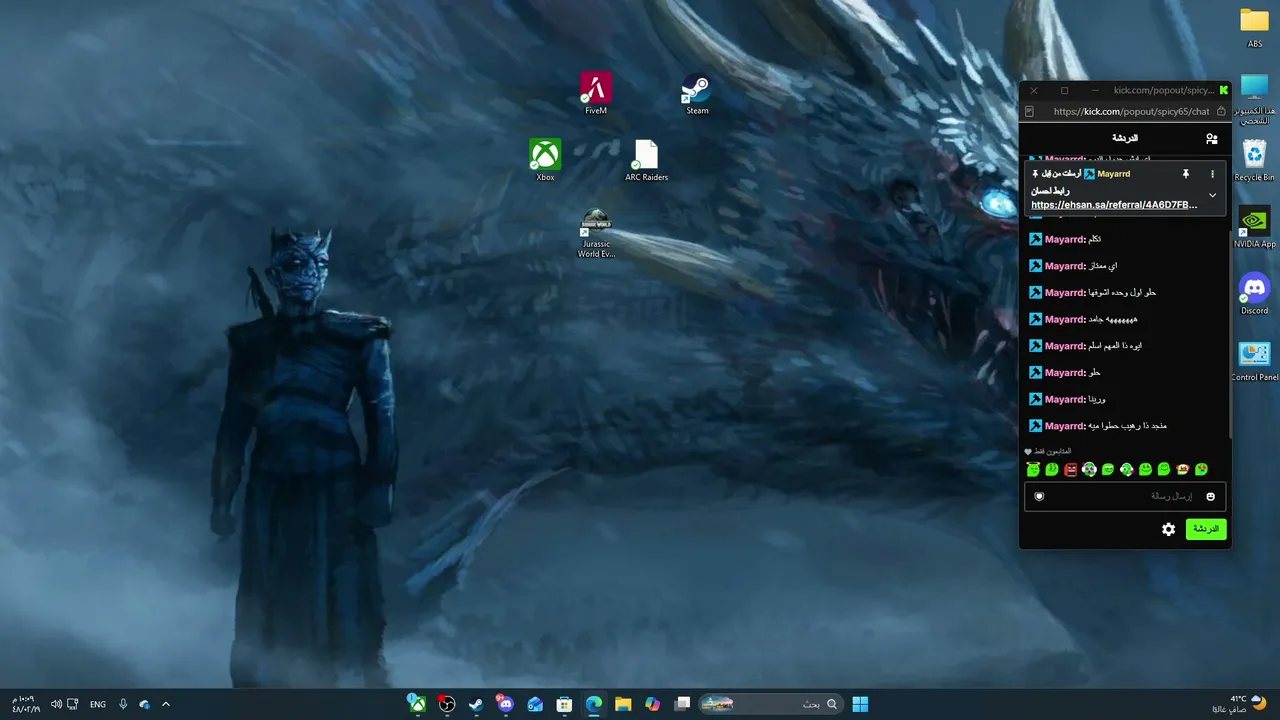This screenshot has width=1280, height=720.
Task: Open Copilot from the taskbar
Action: pos(653,704)
